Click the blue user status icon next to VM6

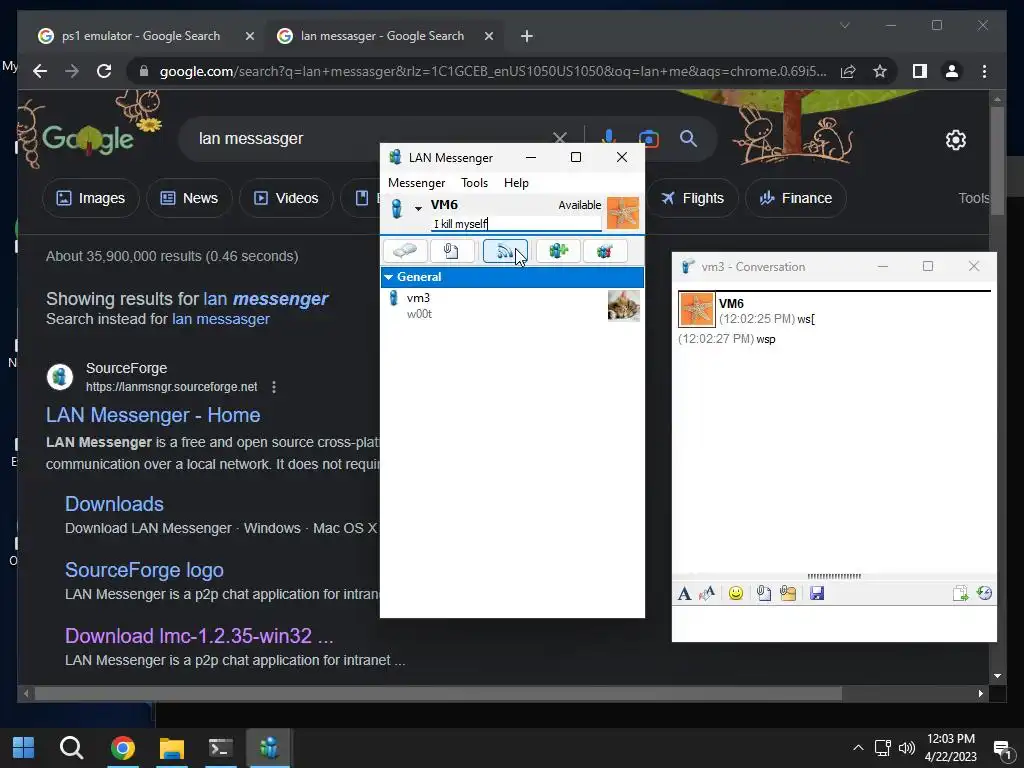coord(396,209)
